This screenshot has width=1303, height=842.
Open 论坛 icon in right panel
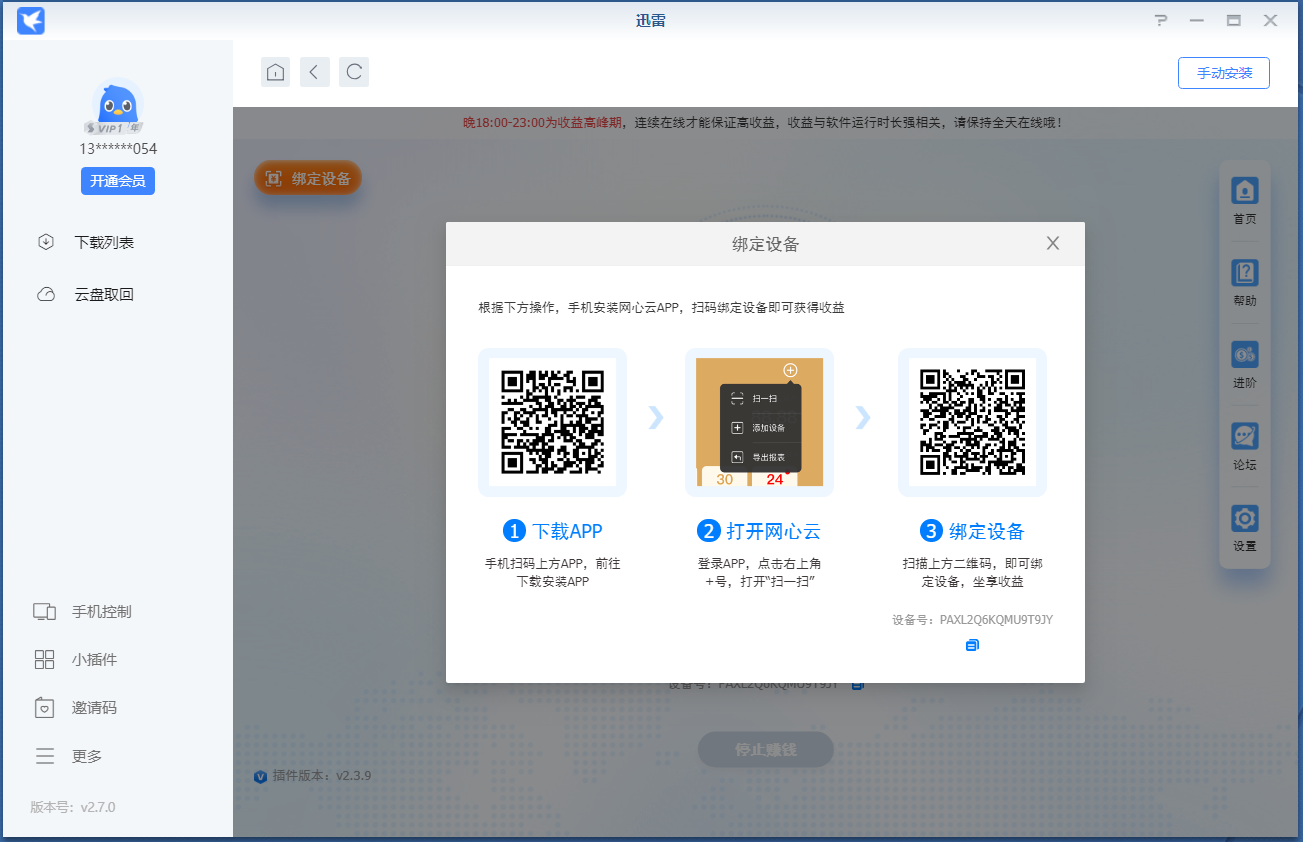[1245, 437]
